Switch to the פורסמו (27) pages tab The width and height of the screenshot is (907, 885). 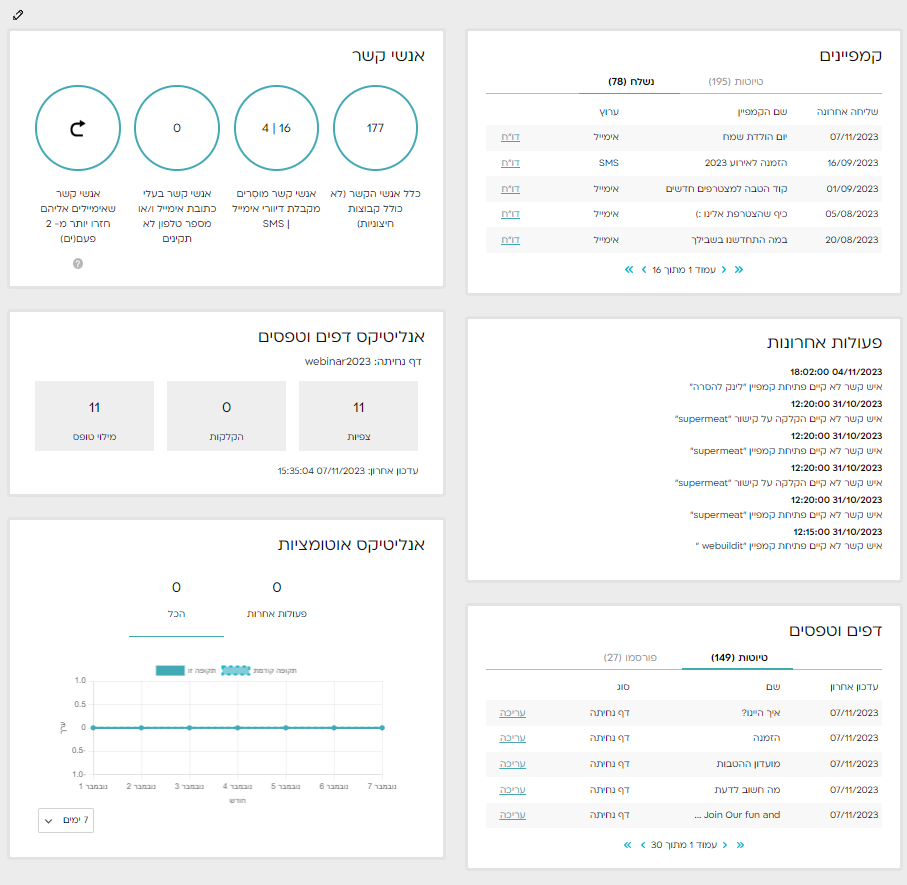point(630,658)
